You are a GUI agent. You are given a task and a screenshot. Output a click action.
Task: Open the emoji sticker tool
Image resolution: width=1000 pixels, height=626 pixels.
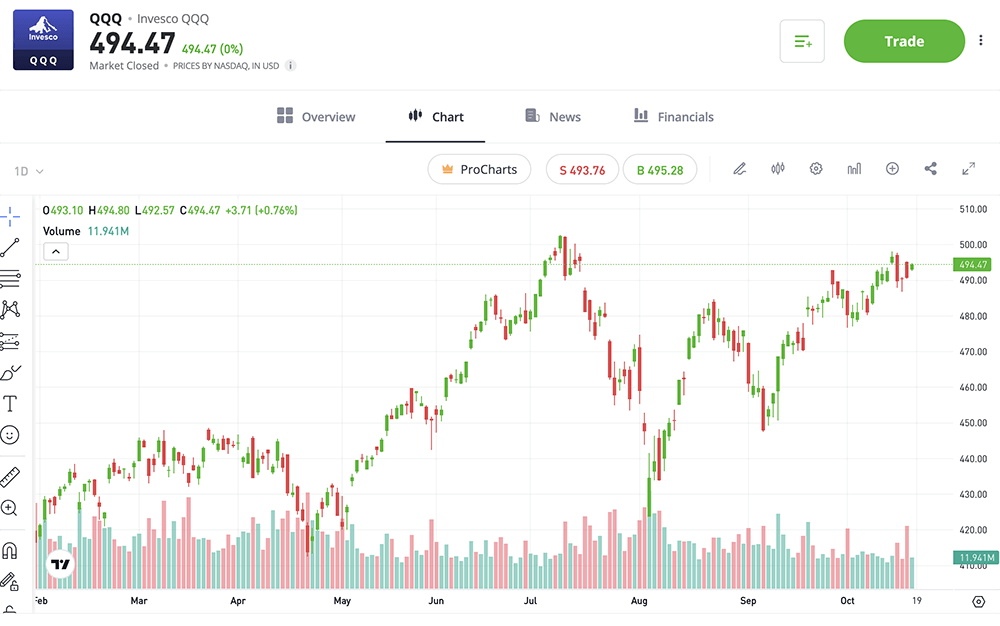(x=12, y=435)
